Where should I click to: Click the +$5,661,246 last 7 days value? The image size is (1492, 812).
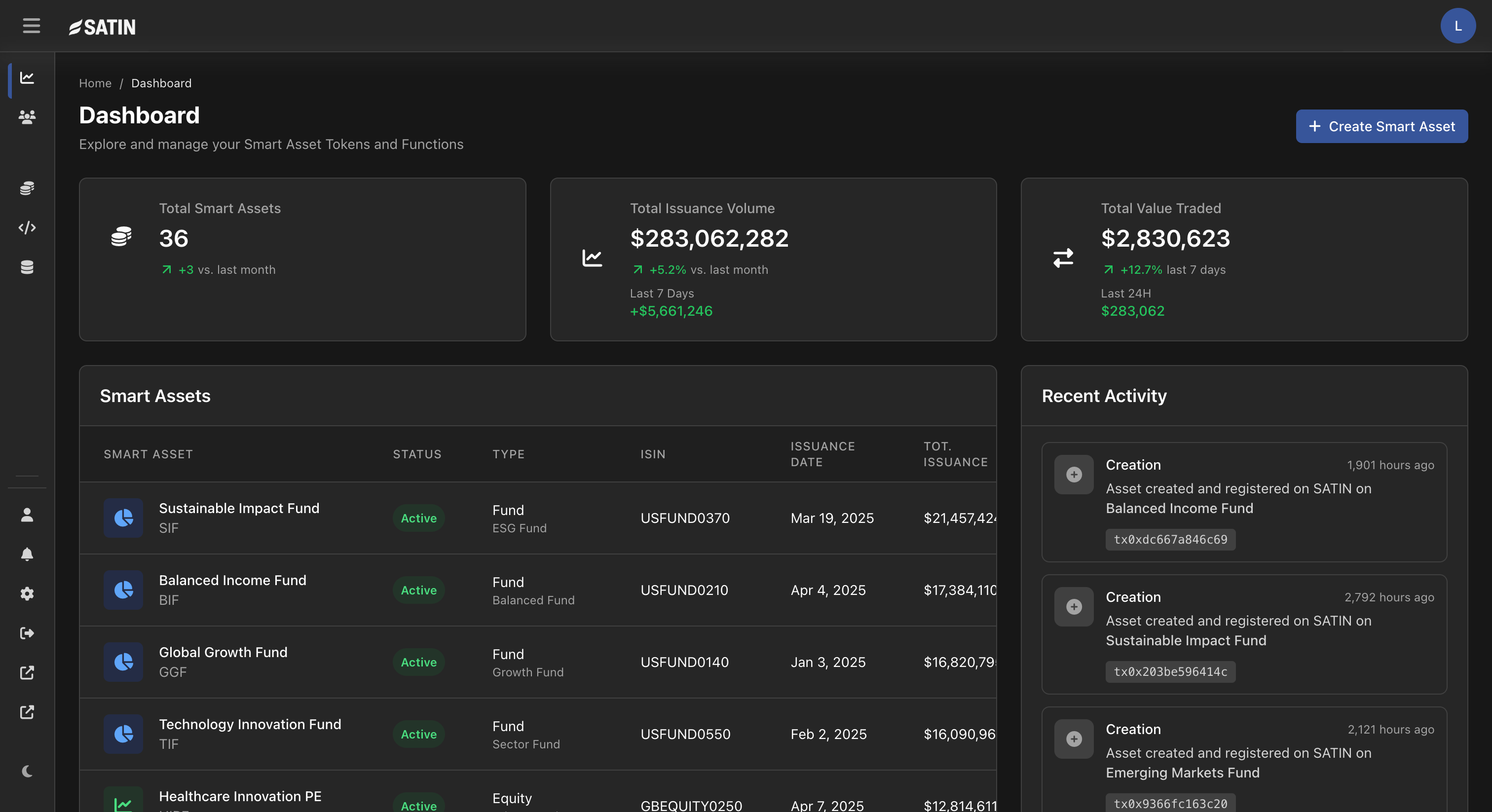671,311
